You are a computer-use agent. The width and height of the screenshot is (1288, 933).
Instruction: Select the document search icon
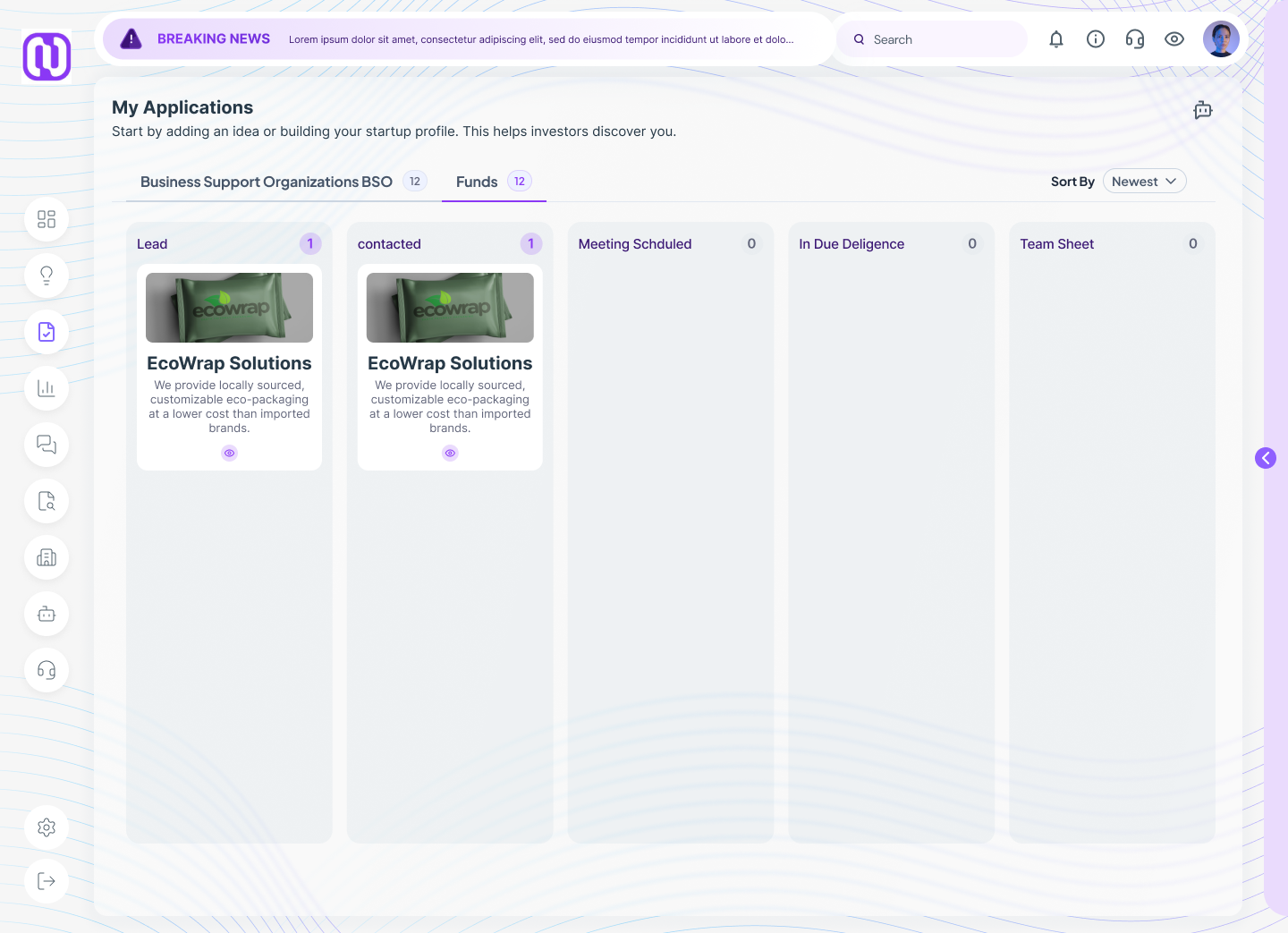[x=47, y=502]
